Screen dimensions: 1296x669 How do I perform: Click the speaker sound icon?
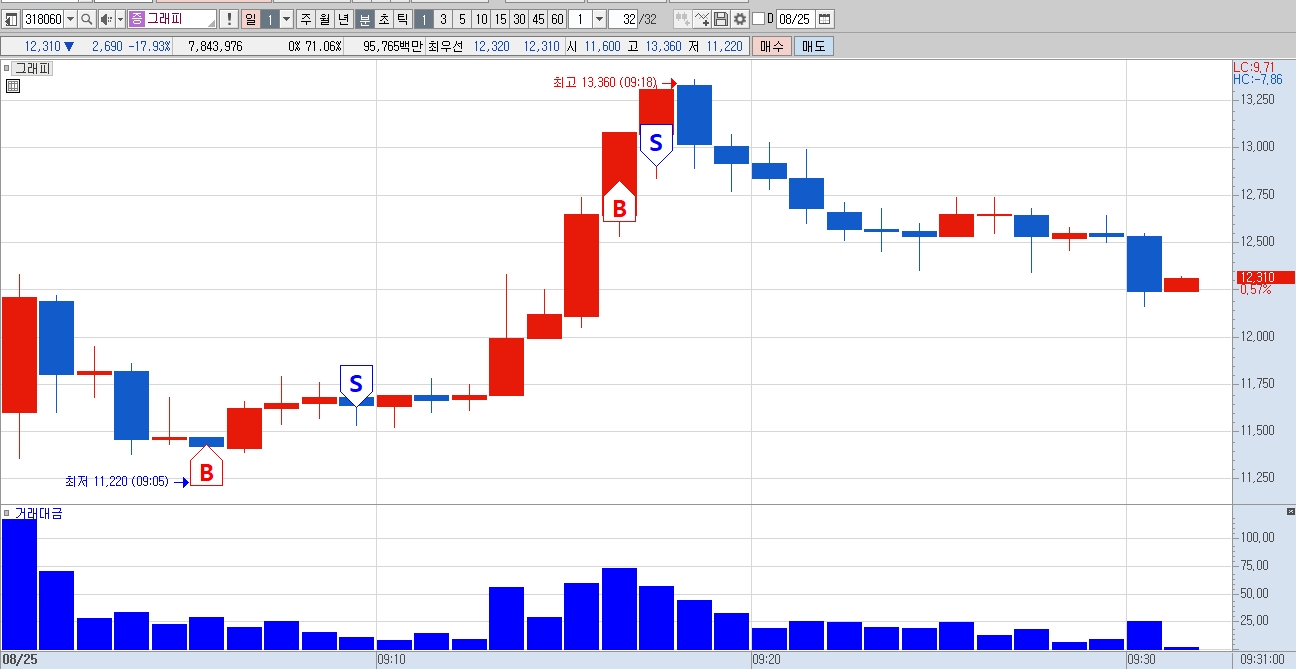[106, 19]
